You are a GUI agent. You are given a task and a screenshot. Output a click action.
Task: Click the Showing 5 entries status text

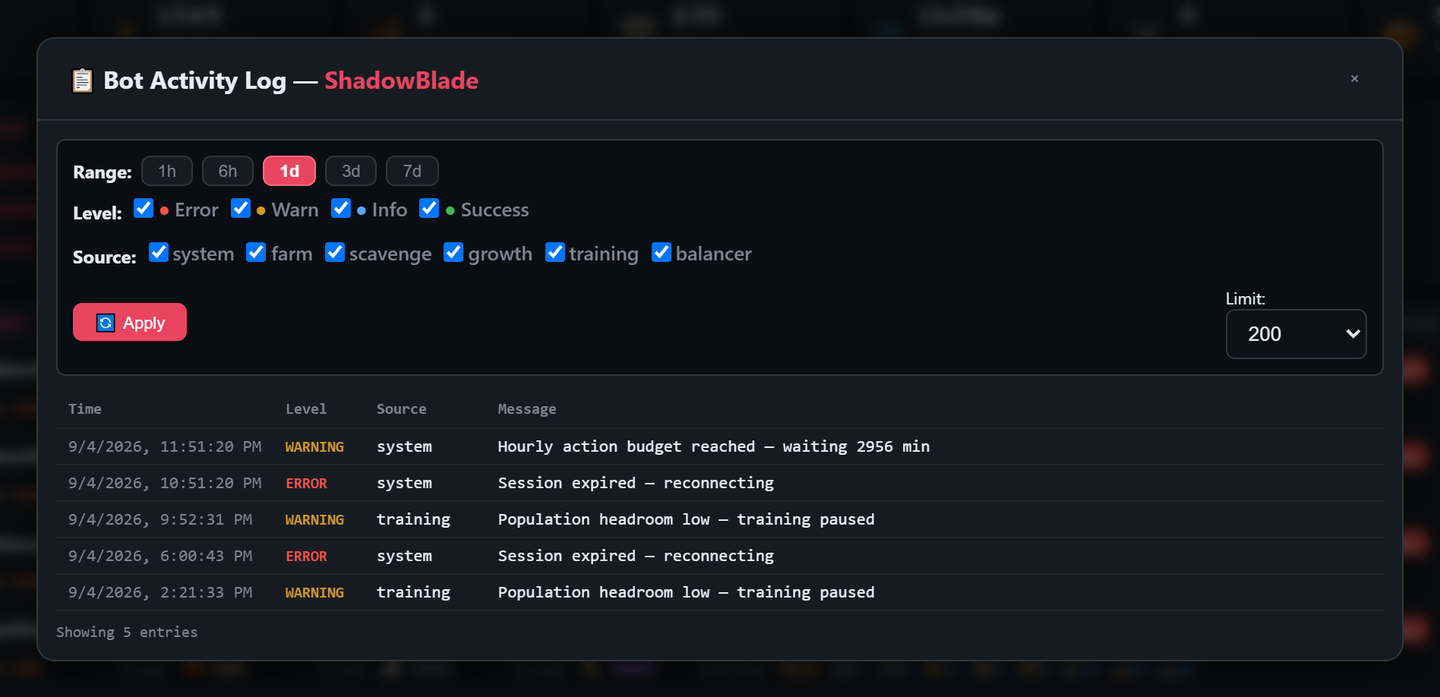pyautogui.click(x=127, y=632)
